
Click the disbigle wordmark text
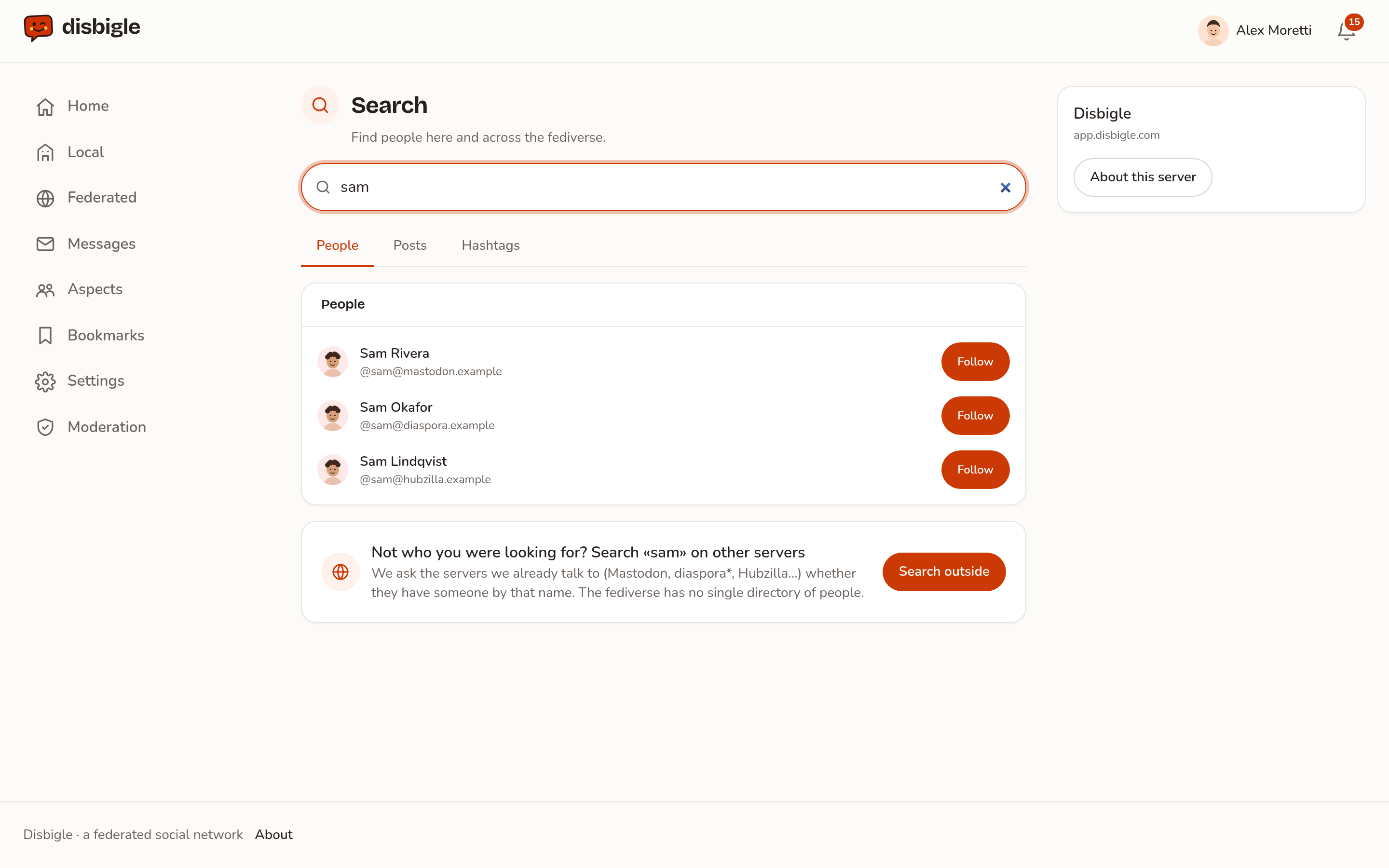pyautogui.click(x=101, y=27)
